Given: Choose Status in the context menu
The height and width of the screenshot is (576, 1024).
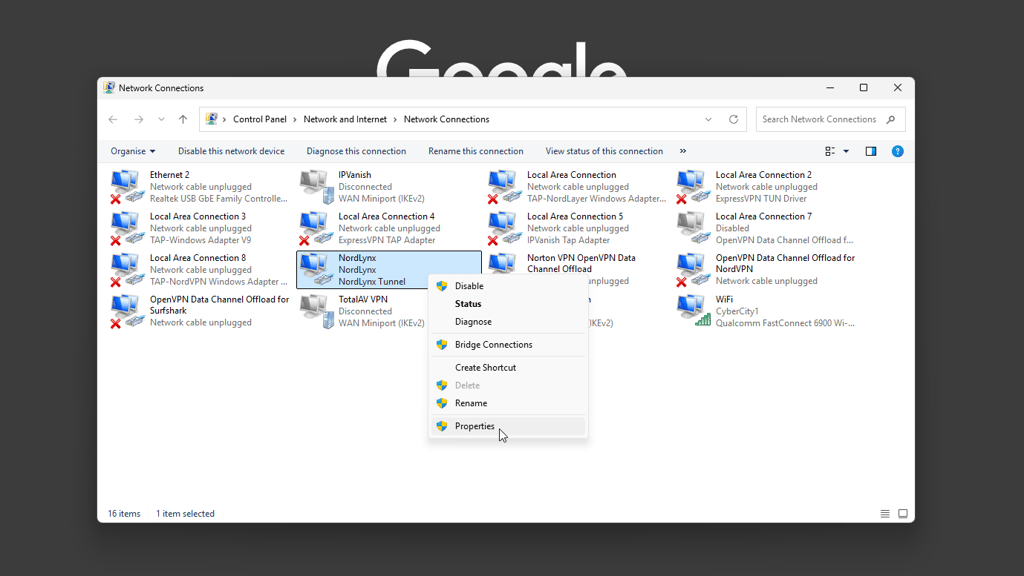Looking at the screenshot, I should pyautogui.click(x=508, y=304).
